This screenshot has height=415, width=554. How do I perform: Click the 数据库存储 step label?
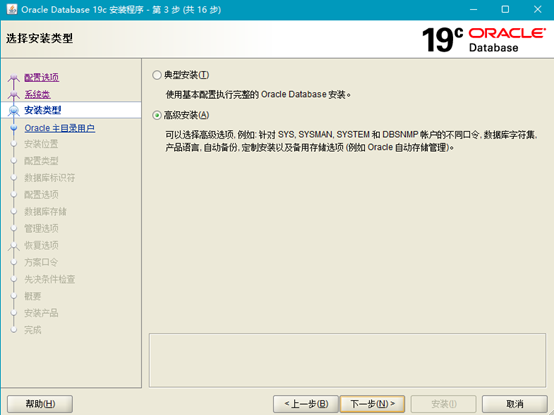point(45,212)
